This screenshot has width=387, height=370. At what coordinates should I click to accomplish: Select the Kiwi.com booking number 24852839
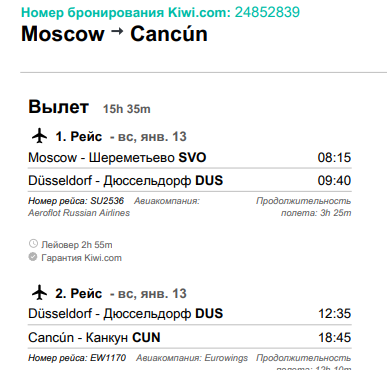click(267, 12)
